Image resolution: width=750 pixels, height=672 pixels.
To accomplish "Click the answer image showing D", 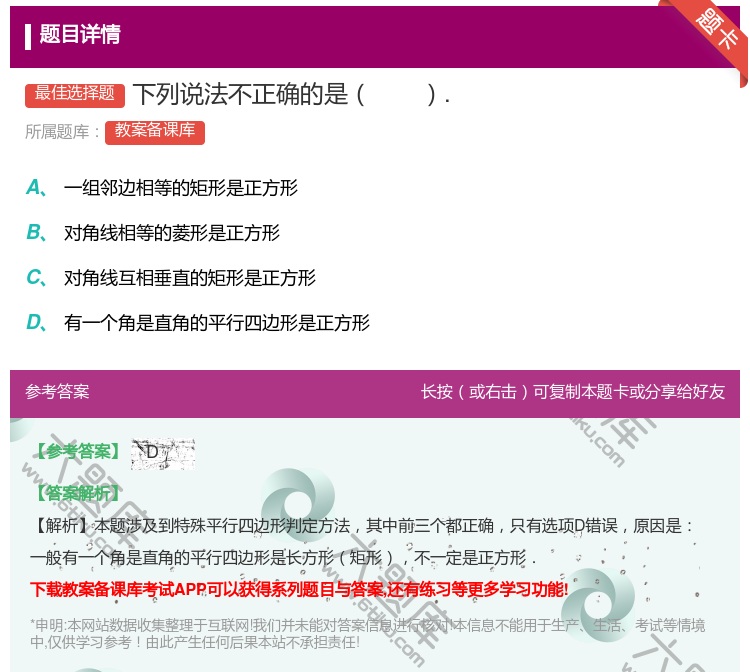I will 163,453.
